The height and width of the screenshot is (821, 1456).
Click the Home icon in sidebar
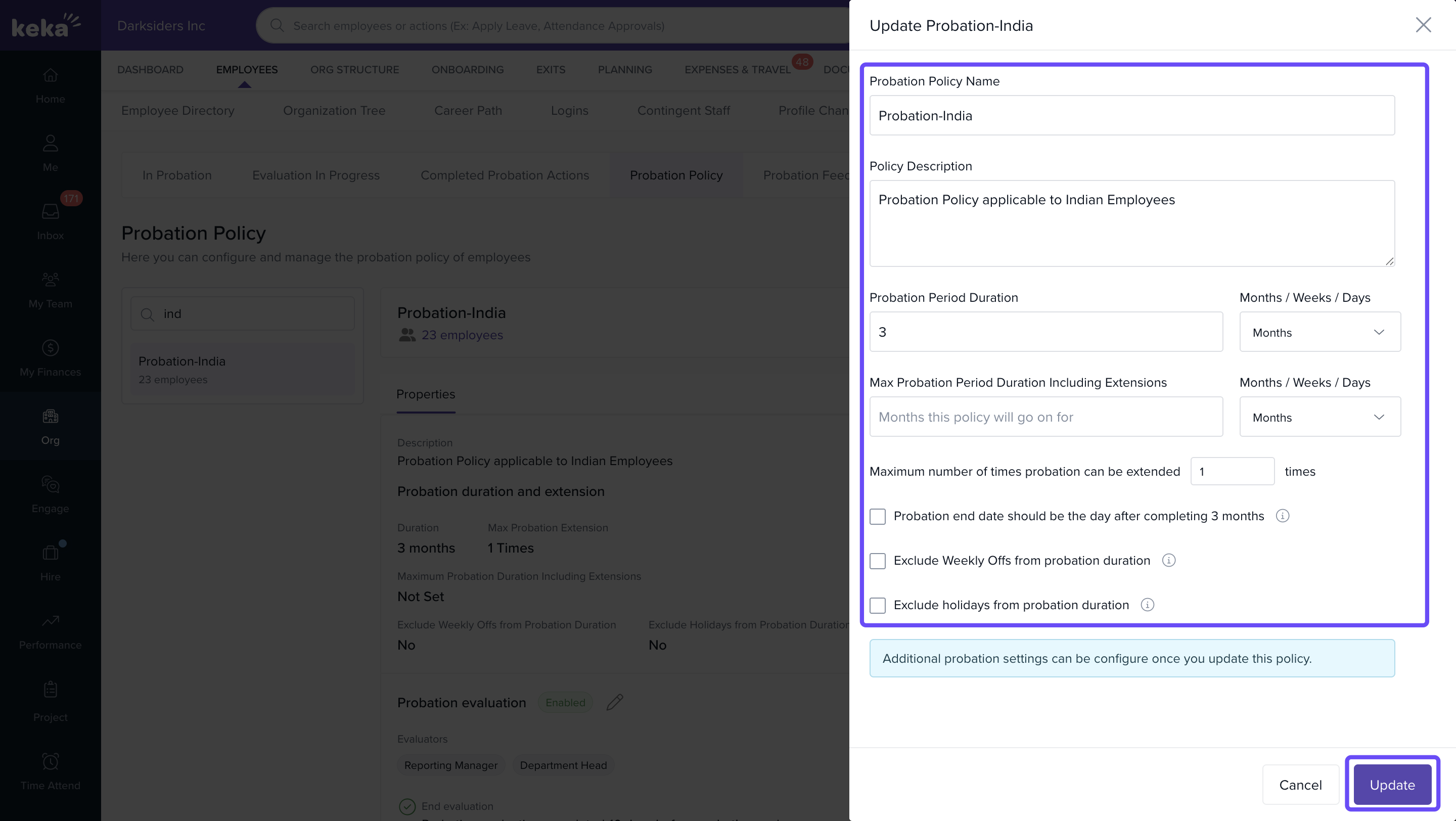pyautogui.click(x=51, y=75)
